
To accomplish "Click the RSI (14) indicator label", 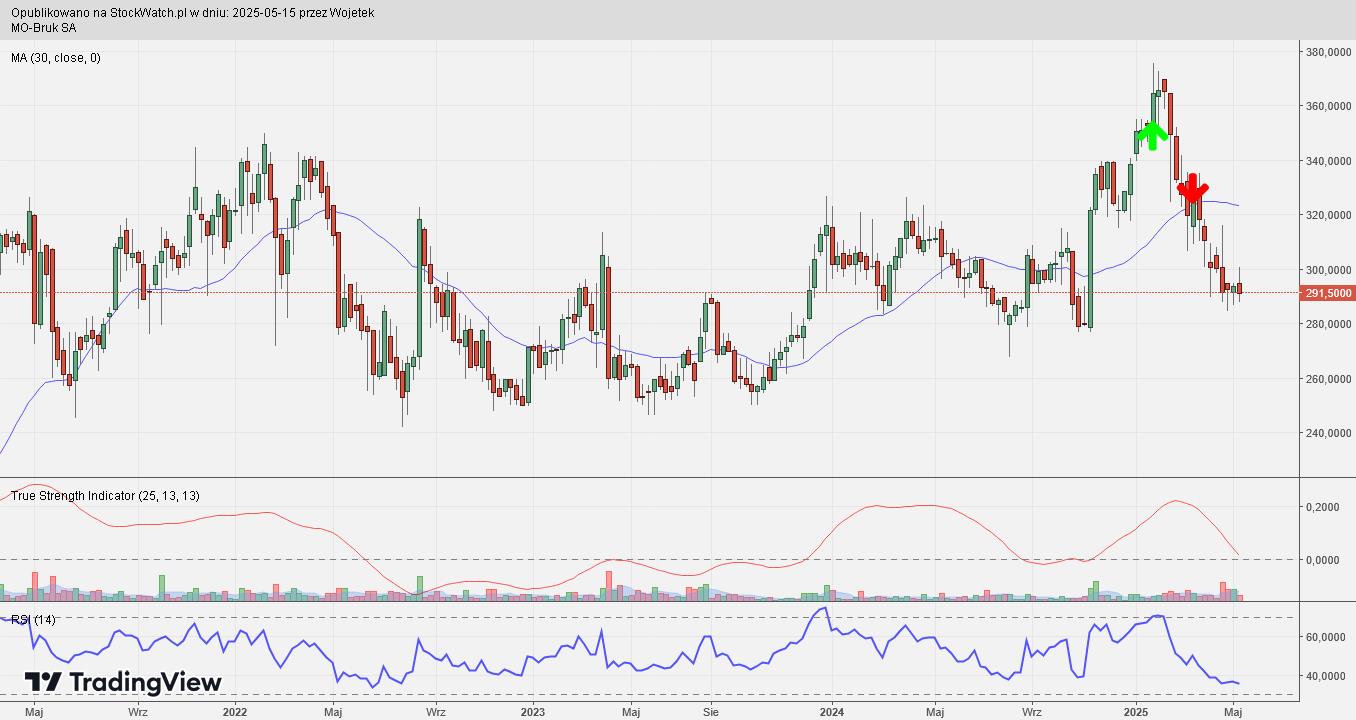I will [34, 620].
